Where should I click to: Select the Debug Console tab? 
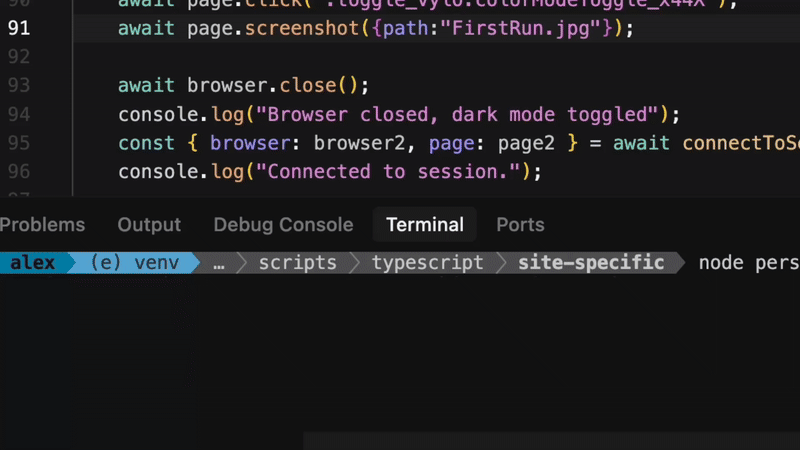click(283, 225)
